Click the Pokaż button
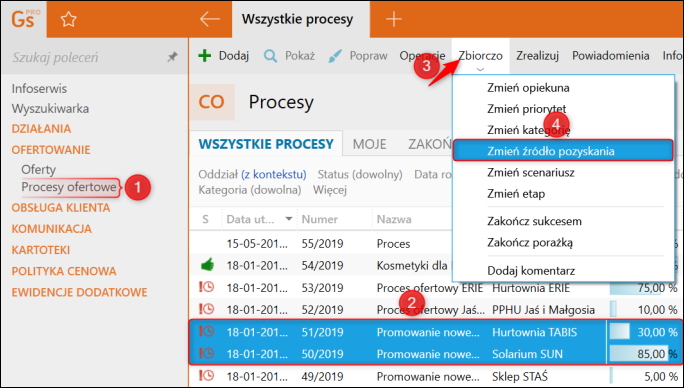This screenshot has height=388, width=684. point(289,56)
